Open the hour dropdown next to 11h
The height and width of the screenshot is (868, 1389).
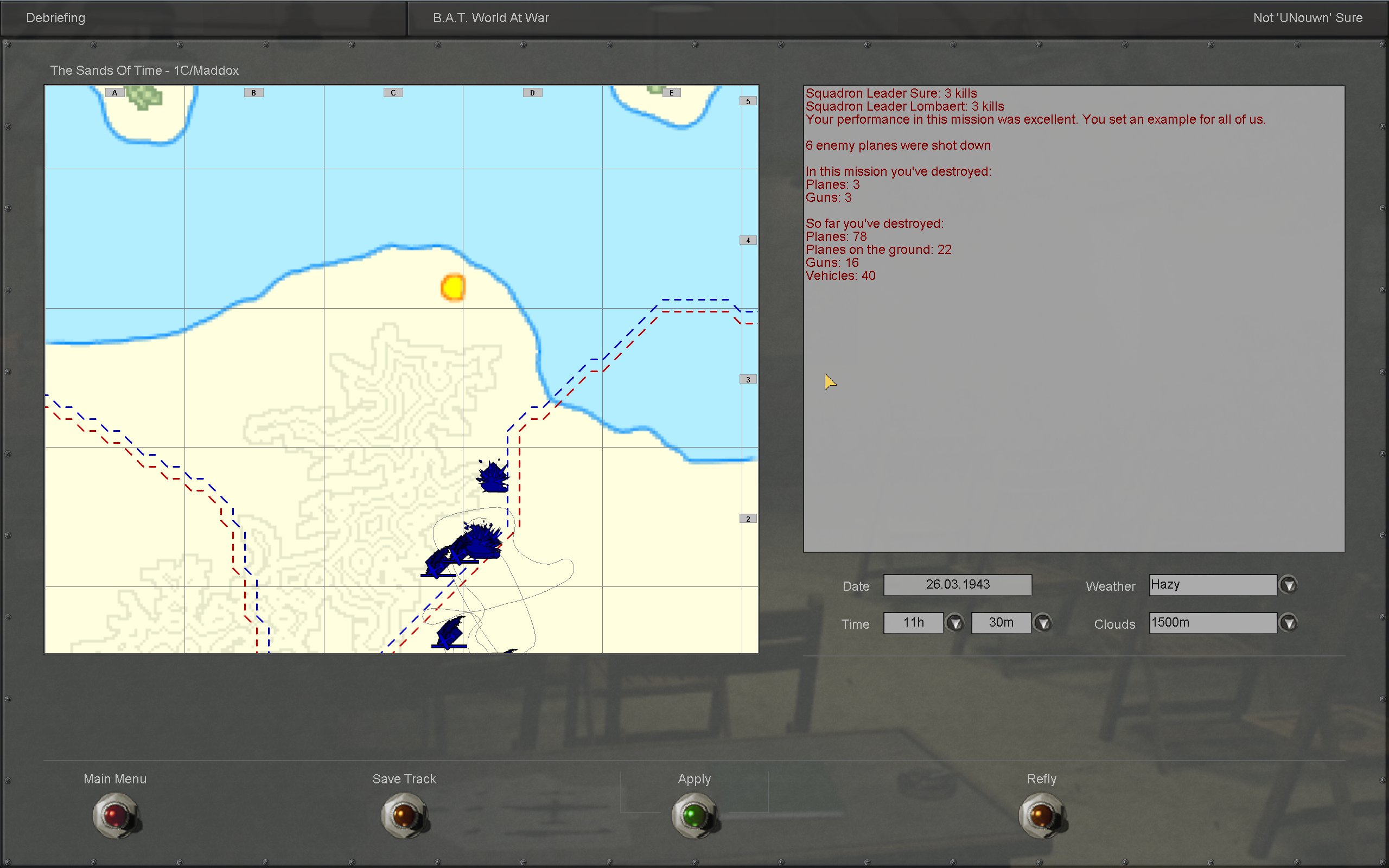coord(955,623)
